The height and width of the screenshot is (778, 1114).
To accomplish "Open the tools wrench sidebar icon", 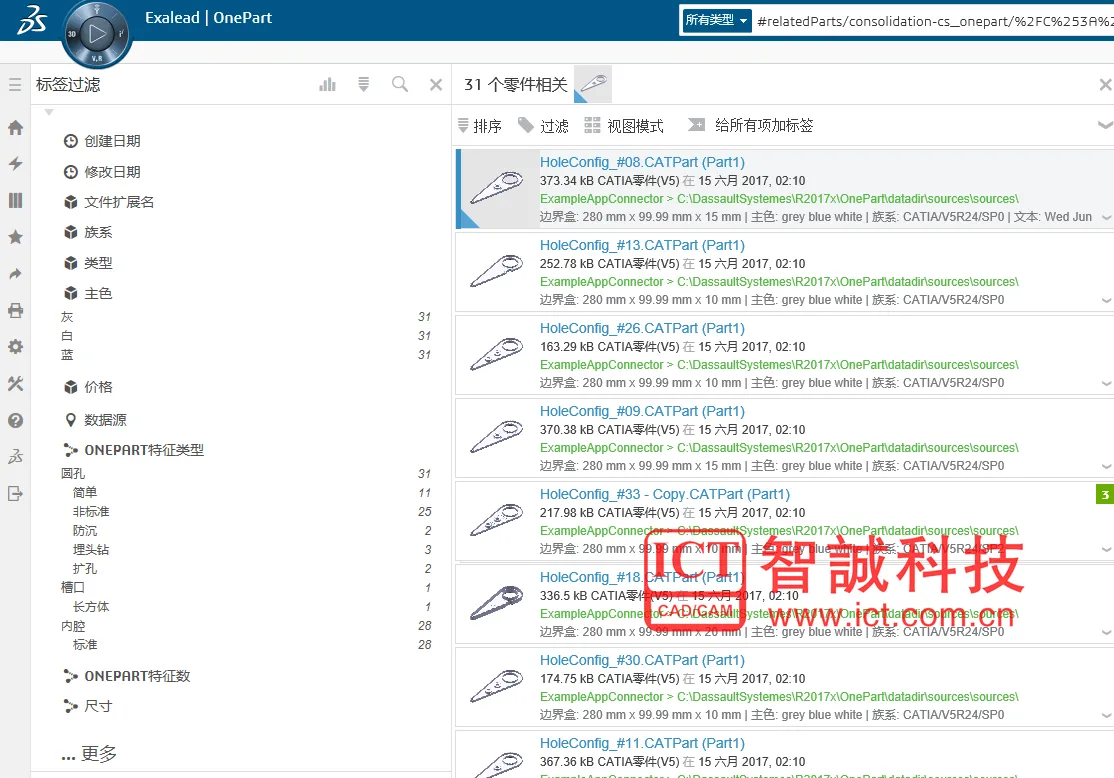I will point(15,384).
